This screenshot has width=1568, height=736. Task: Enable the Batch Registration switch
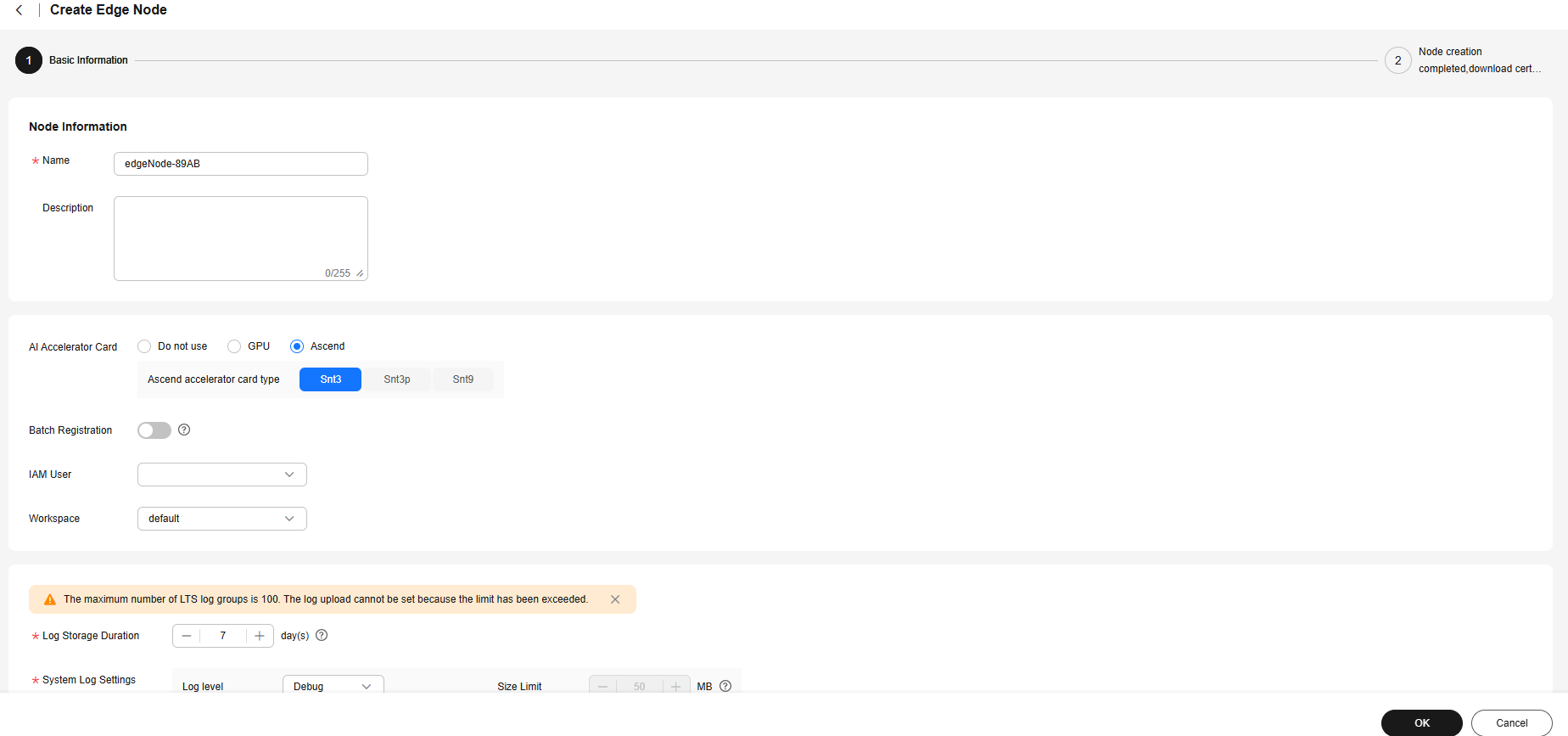[x=154, y=430]
